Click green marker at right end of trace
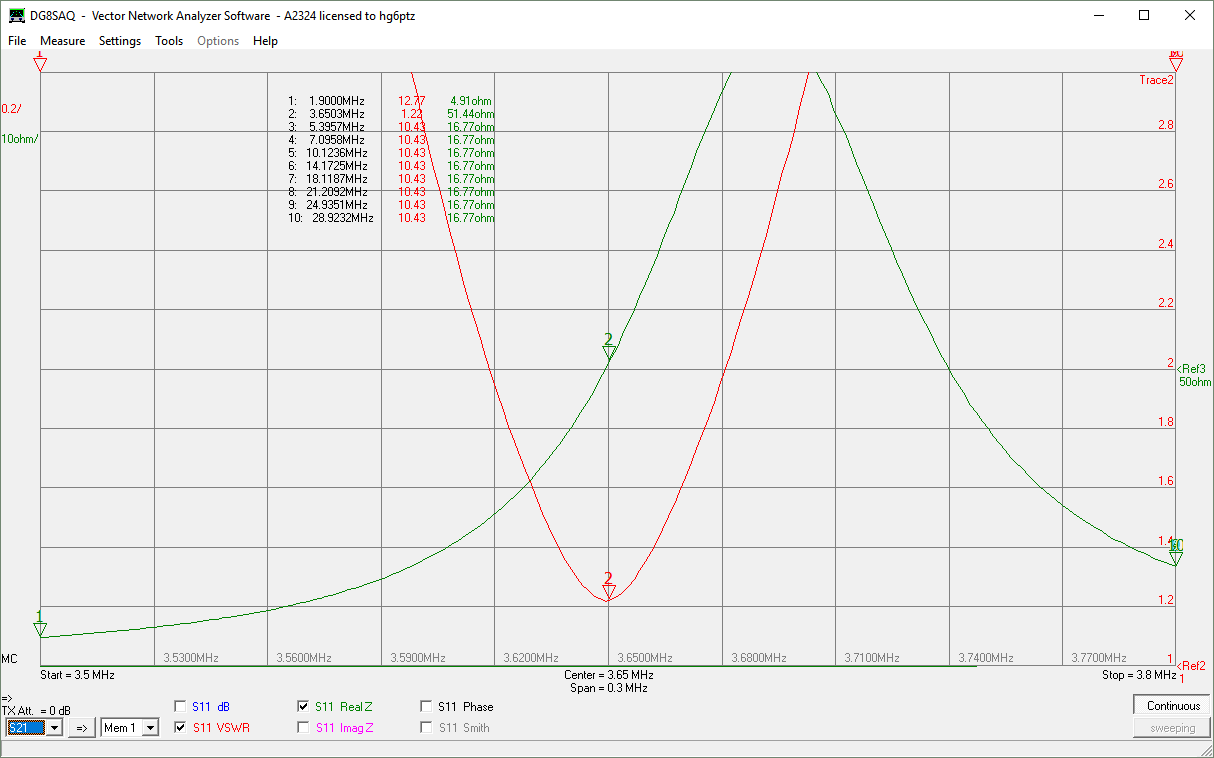1214x758 pixels. (x=1176, y=557)
